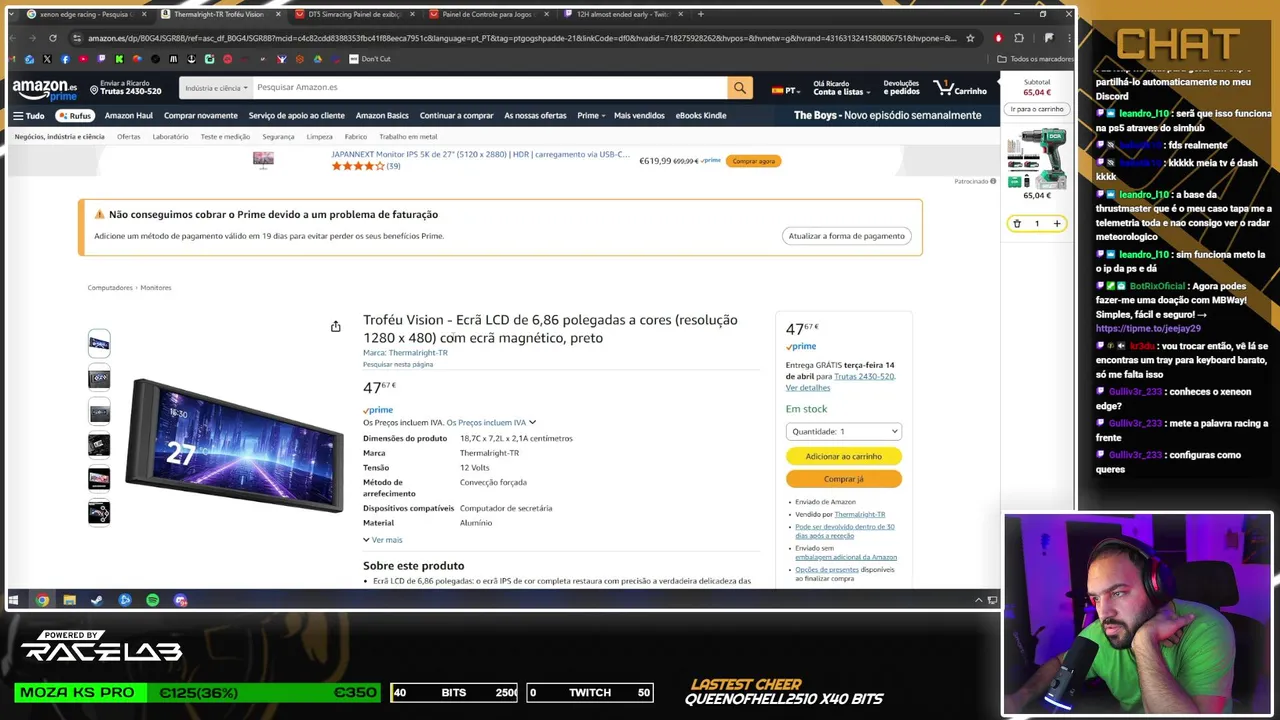
Task: Follow the Computadores breadcrumb link
Action: [x=110, y=288]
